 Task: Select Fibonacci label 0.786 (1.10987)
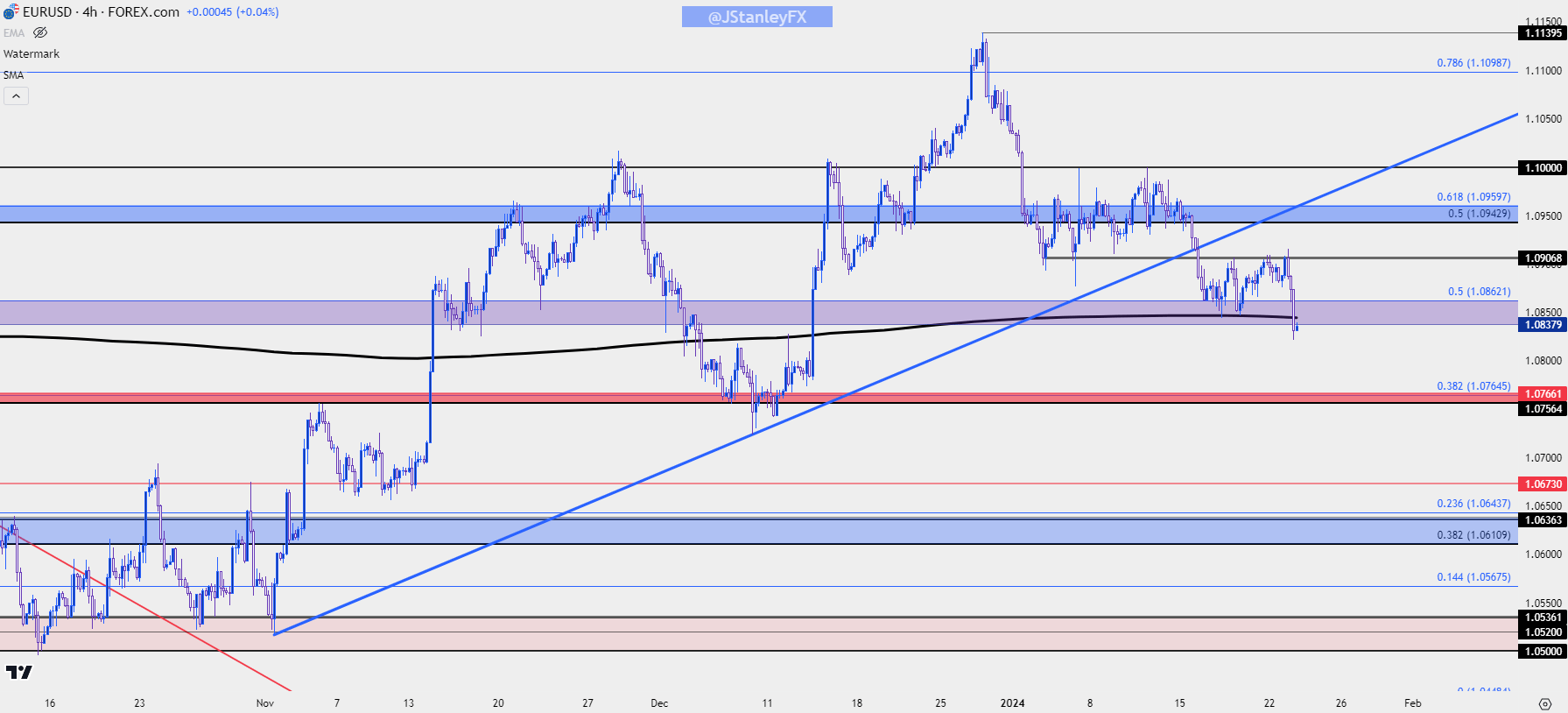click(x=1473, y=63)
